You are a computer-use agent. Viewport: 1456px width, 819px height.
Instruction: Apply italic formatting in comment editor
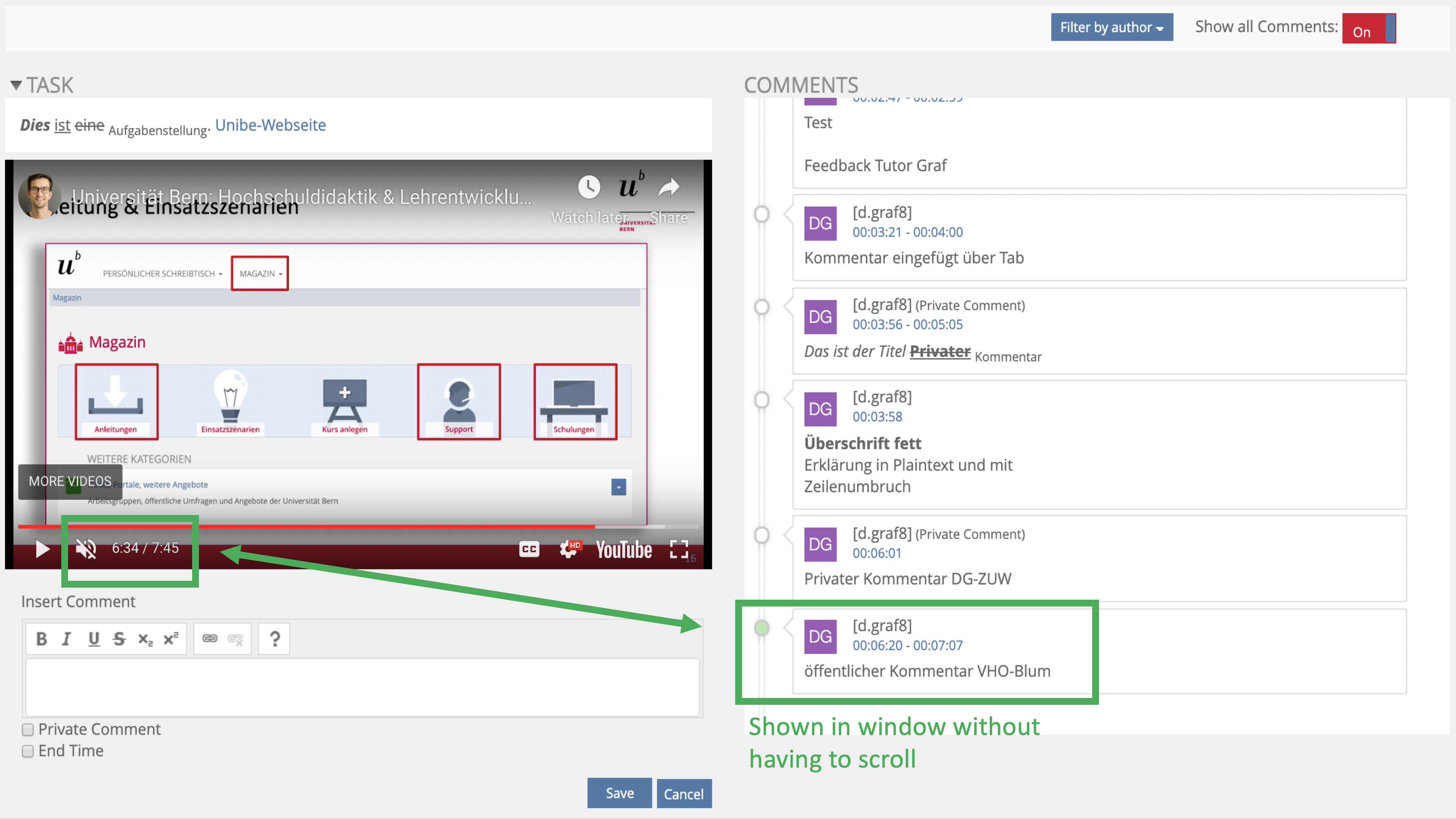67,639
